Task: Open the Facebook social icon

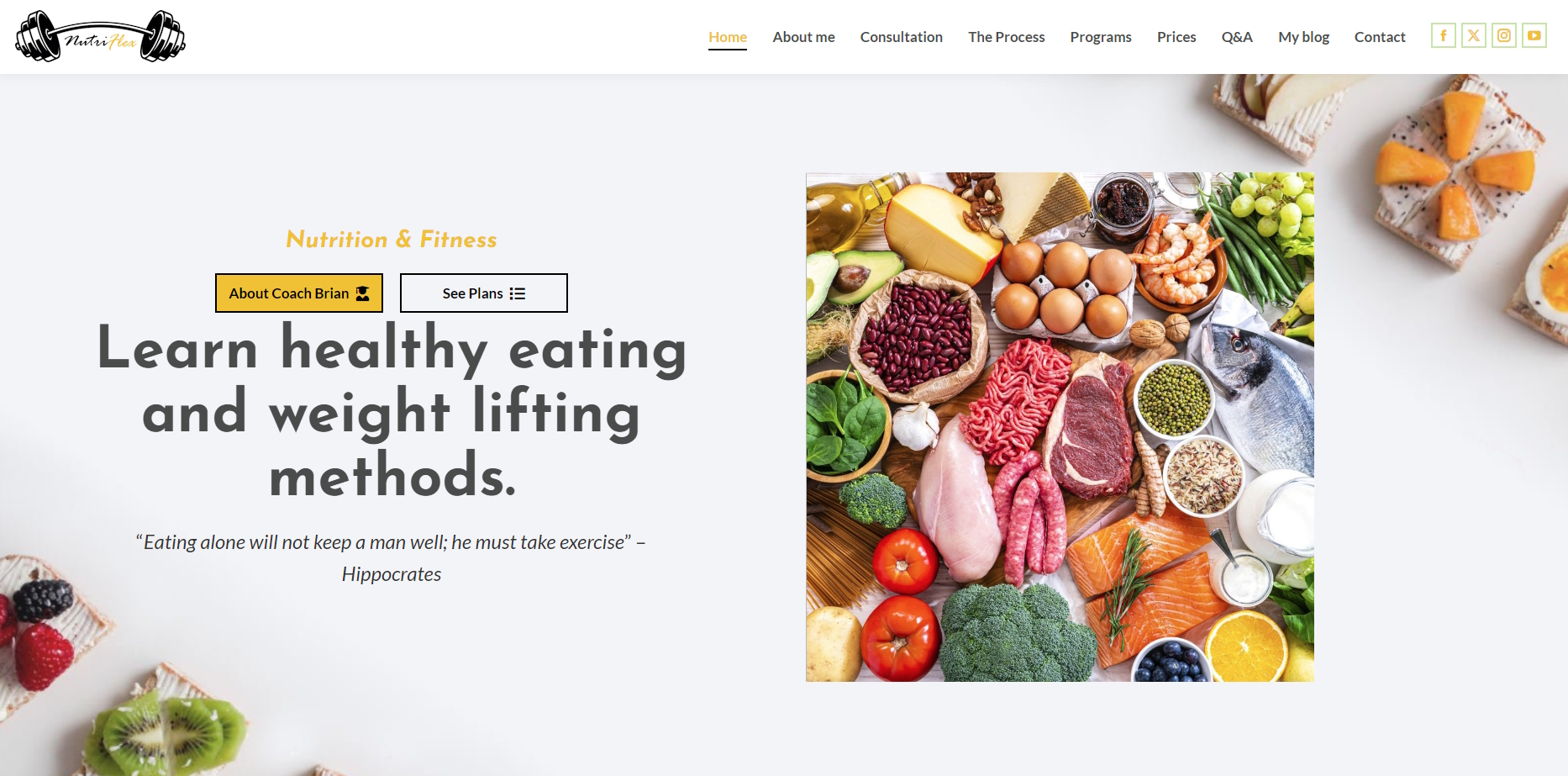Action: 1443,35
